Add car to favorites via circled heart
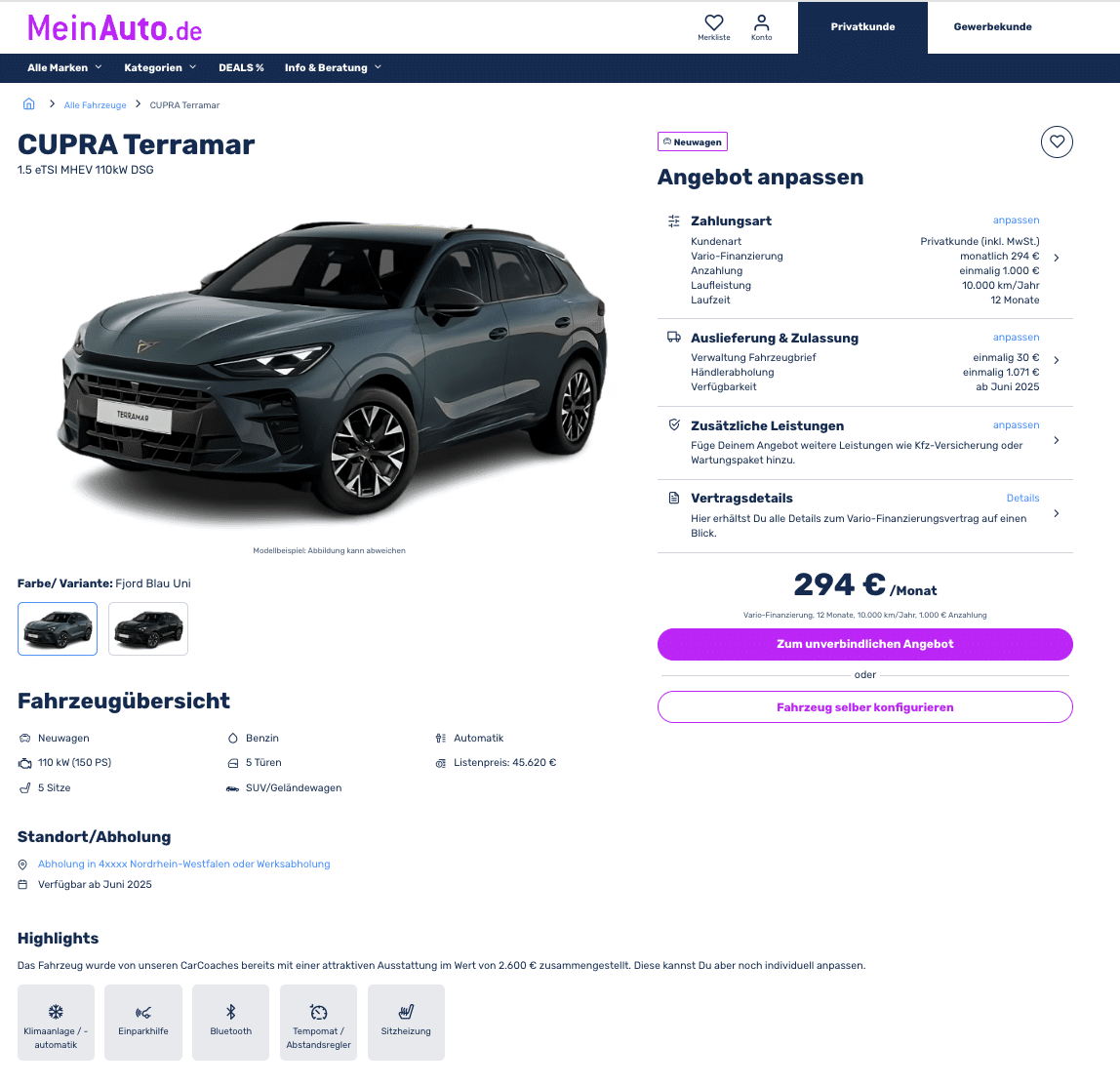 [1057, 141]
